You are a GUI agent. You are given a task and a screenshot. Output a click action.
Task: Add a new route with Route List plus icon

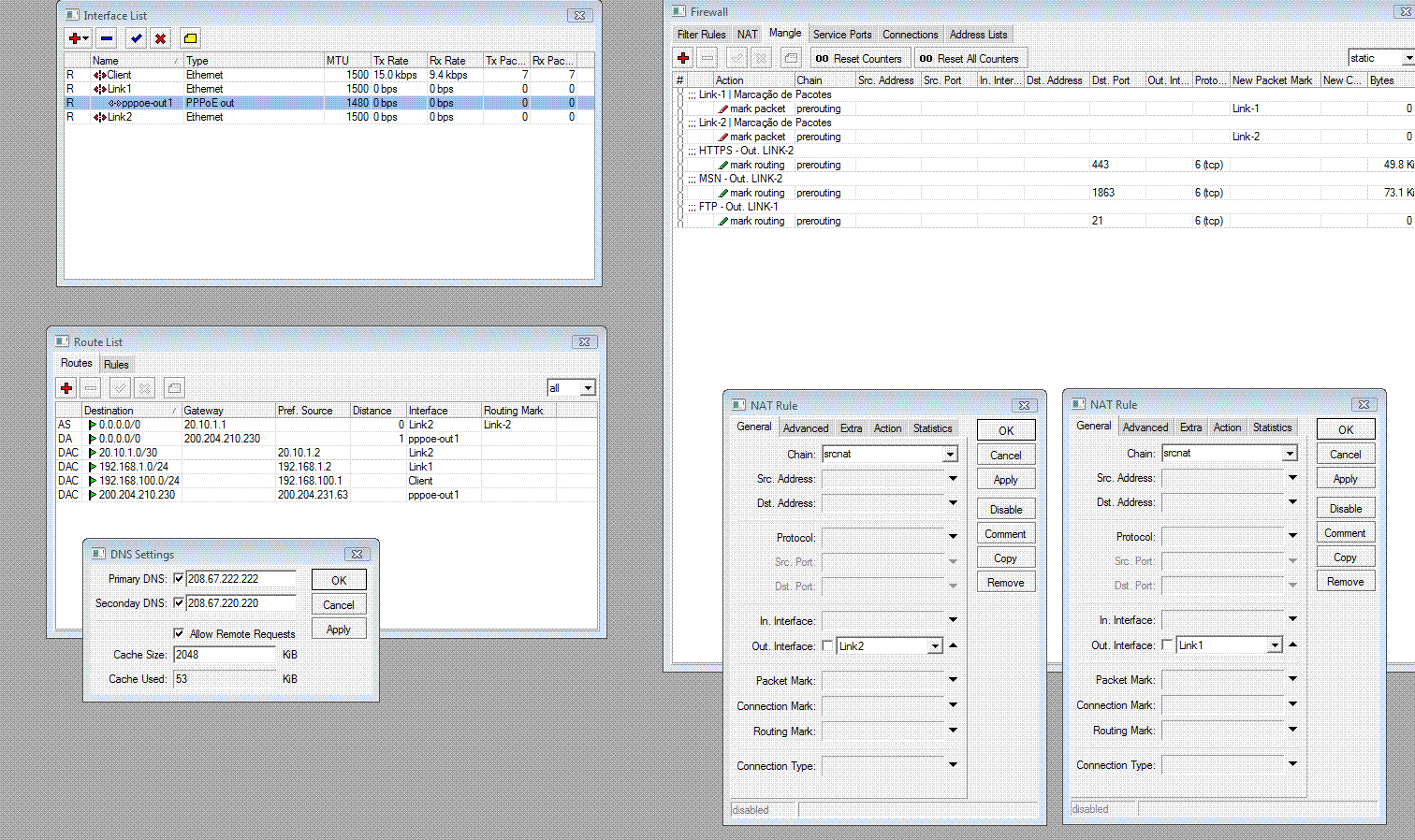point(66,388)
